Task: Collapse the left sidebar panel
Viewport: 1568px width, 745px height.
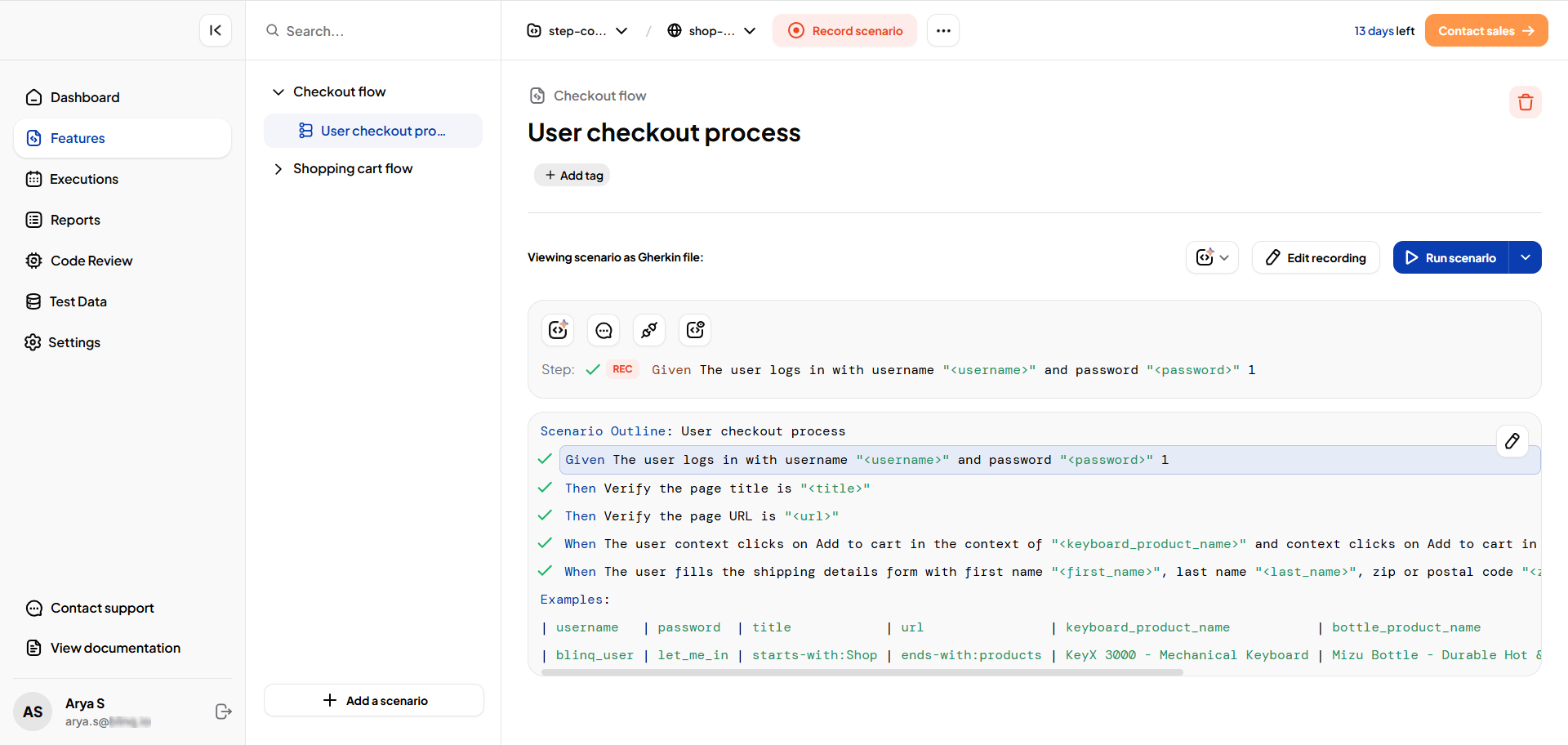Action: click(x=216, y=31)
